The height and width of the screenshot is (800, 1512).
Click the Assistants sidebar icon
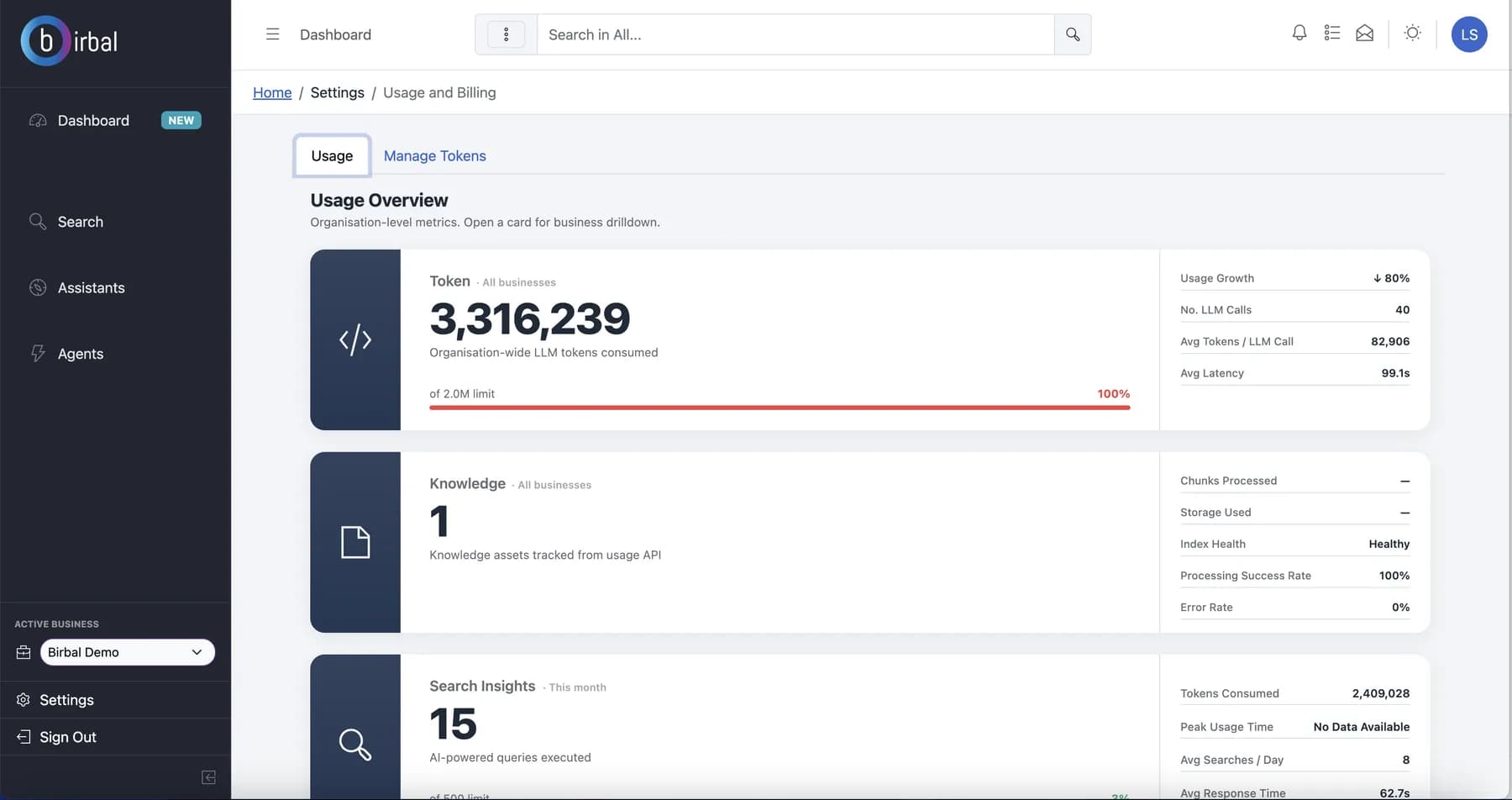point(38,287)
